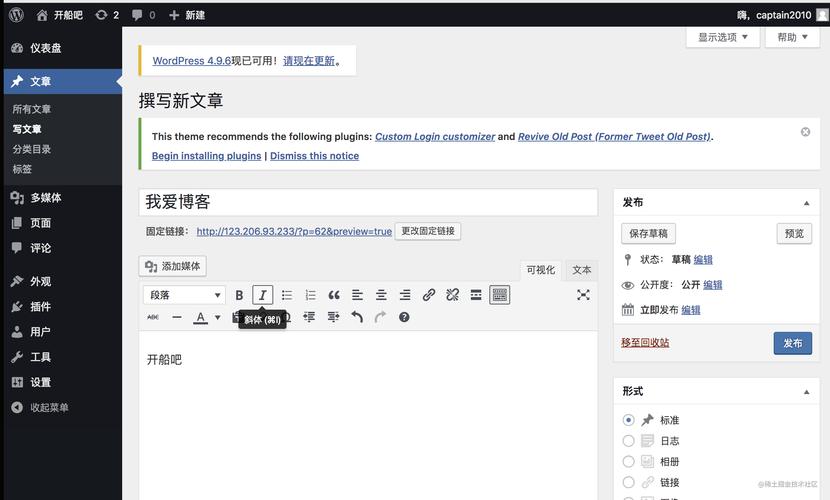The height and width of the screenshot is (500, 830).
Task: Open keyboard shortcuts help icon
Action: [x=404, y=317]
